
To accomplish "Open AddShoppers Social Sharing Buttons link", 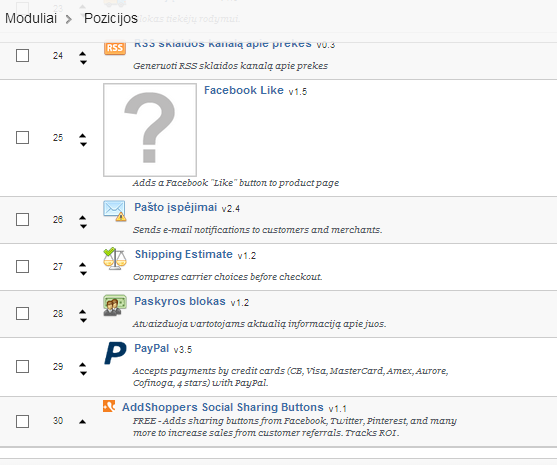I will coord(223,407).
